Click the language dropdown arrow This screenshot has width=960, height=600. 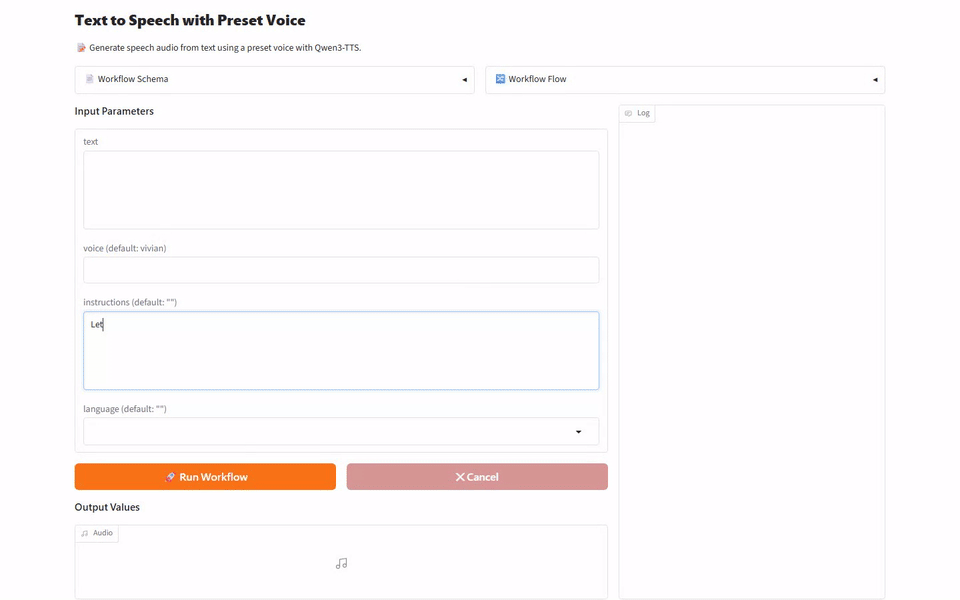[578, 432]
